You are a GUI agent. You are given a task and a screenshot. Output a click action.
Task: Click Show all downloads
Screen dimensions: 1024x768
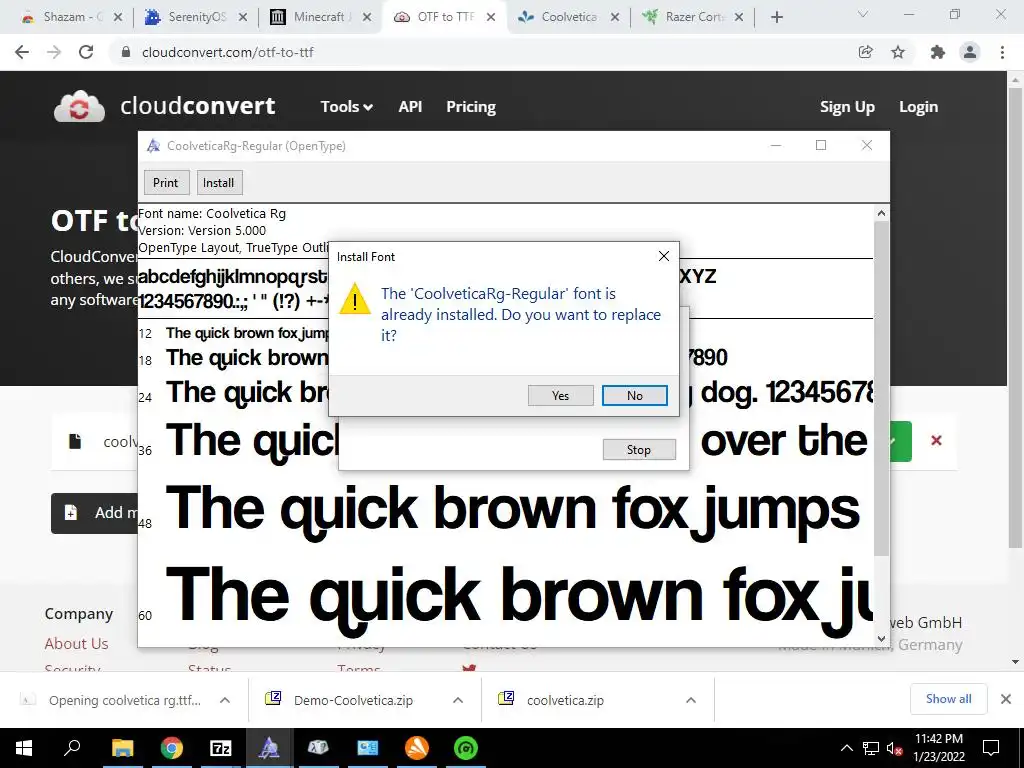(948, 699)
